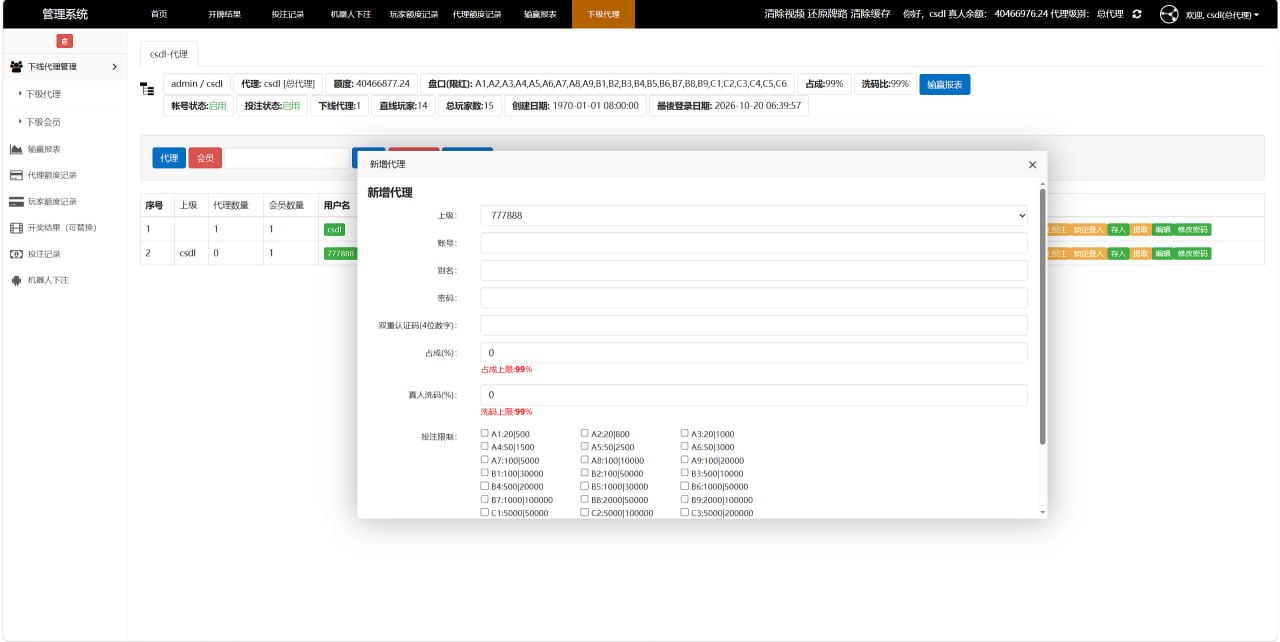
Task: Click the tree structure icon beside admin / csdl
Action: pos(148,89)
